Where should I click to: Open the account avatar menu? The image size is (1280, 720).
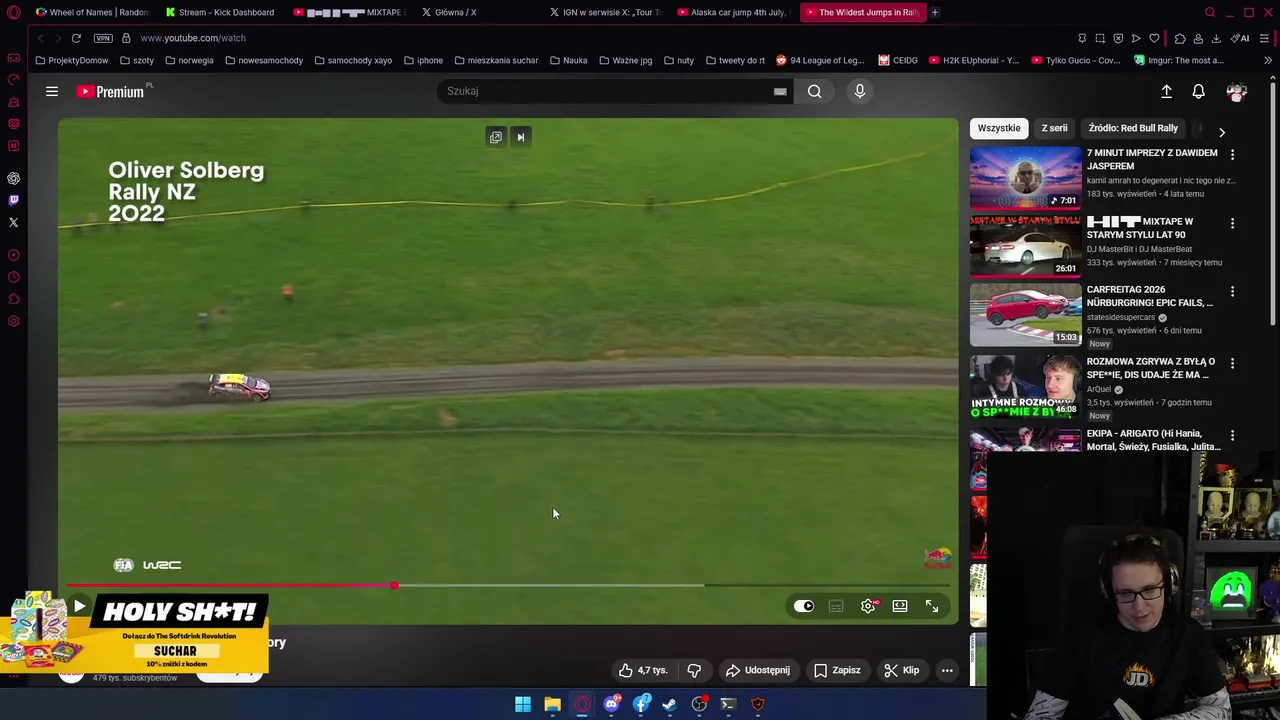tap(1237, 92)
